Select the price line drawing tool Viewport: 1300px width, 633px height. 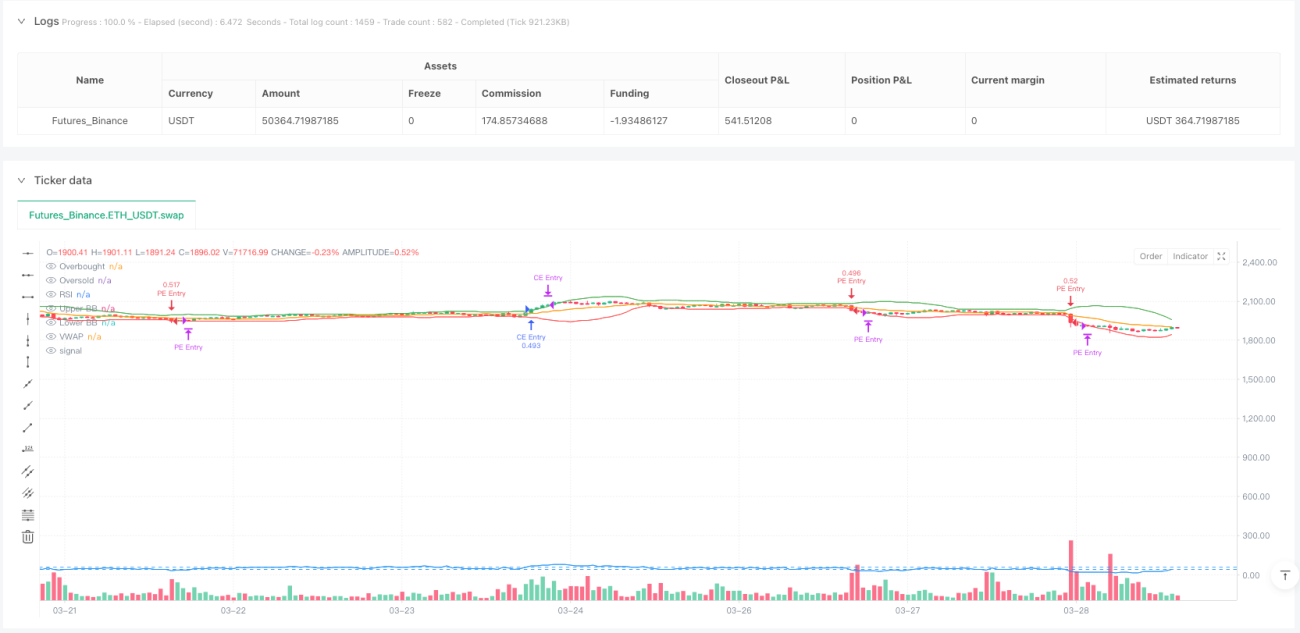tap(28, 449)
